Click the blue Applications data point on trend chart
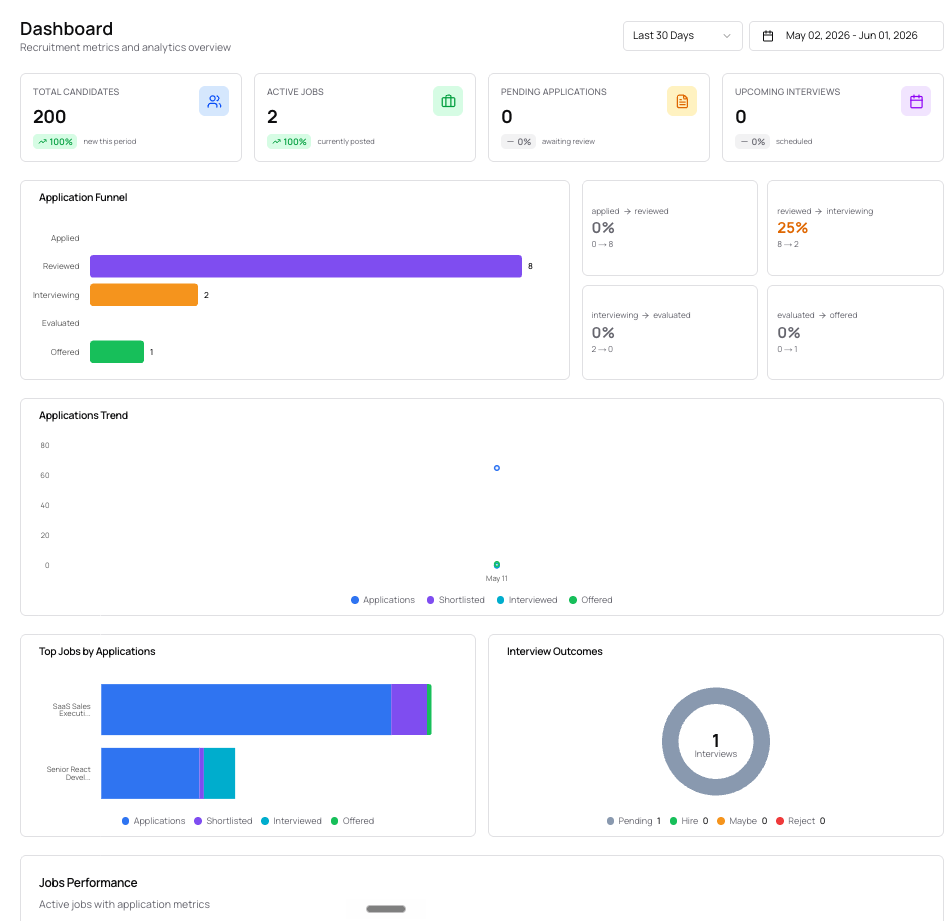This screenshot has width=949, height=921. click(496, 468)
